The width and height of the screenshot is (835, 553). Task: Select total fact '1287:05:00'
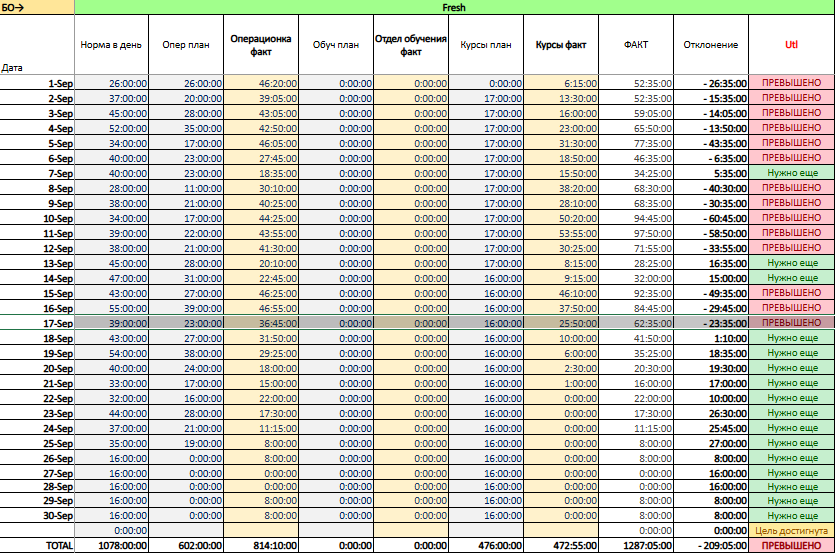tap(636, 546)
